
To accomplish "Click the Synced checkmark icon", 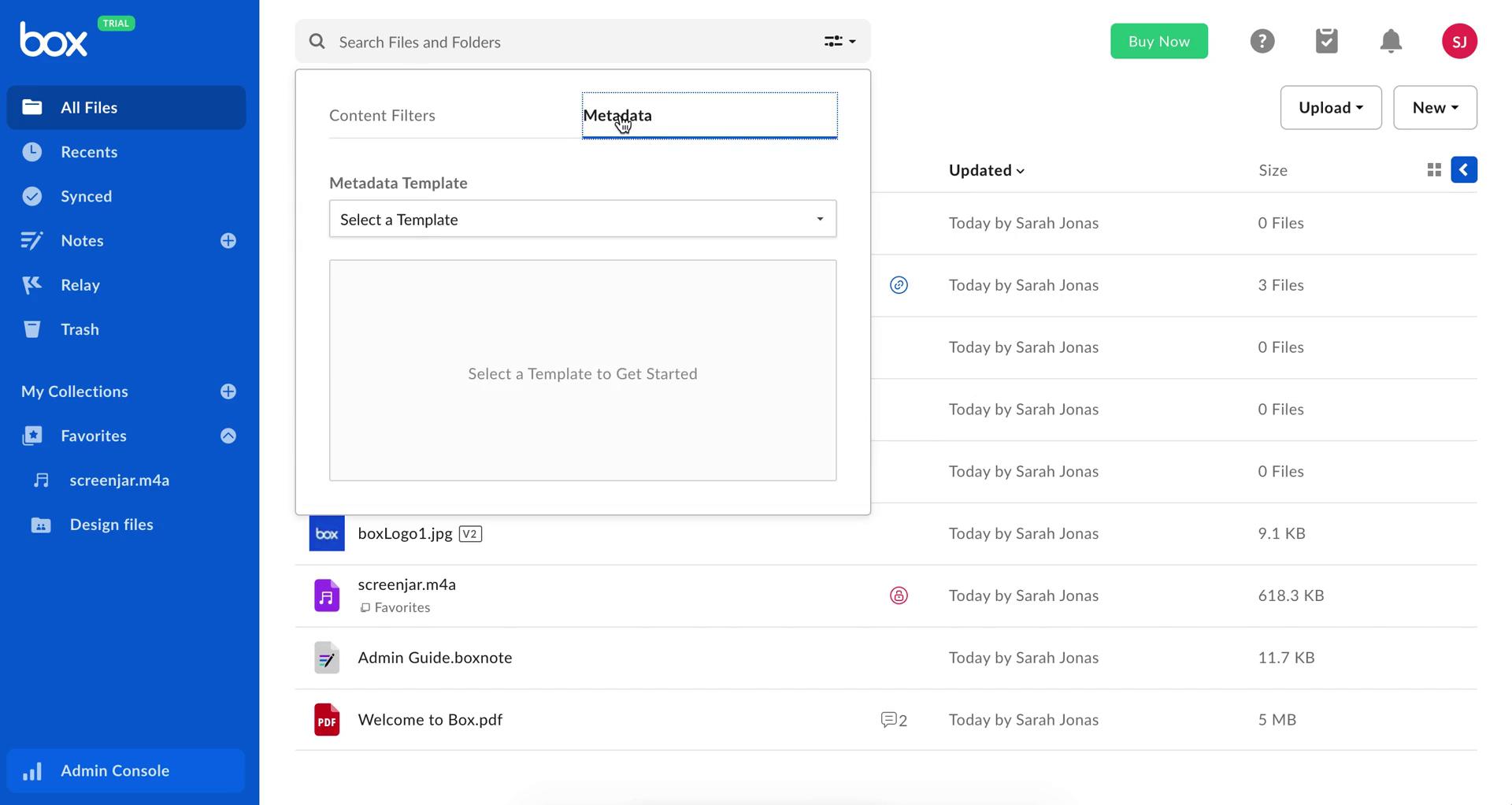I will (32, 196).
